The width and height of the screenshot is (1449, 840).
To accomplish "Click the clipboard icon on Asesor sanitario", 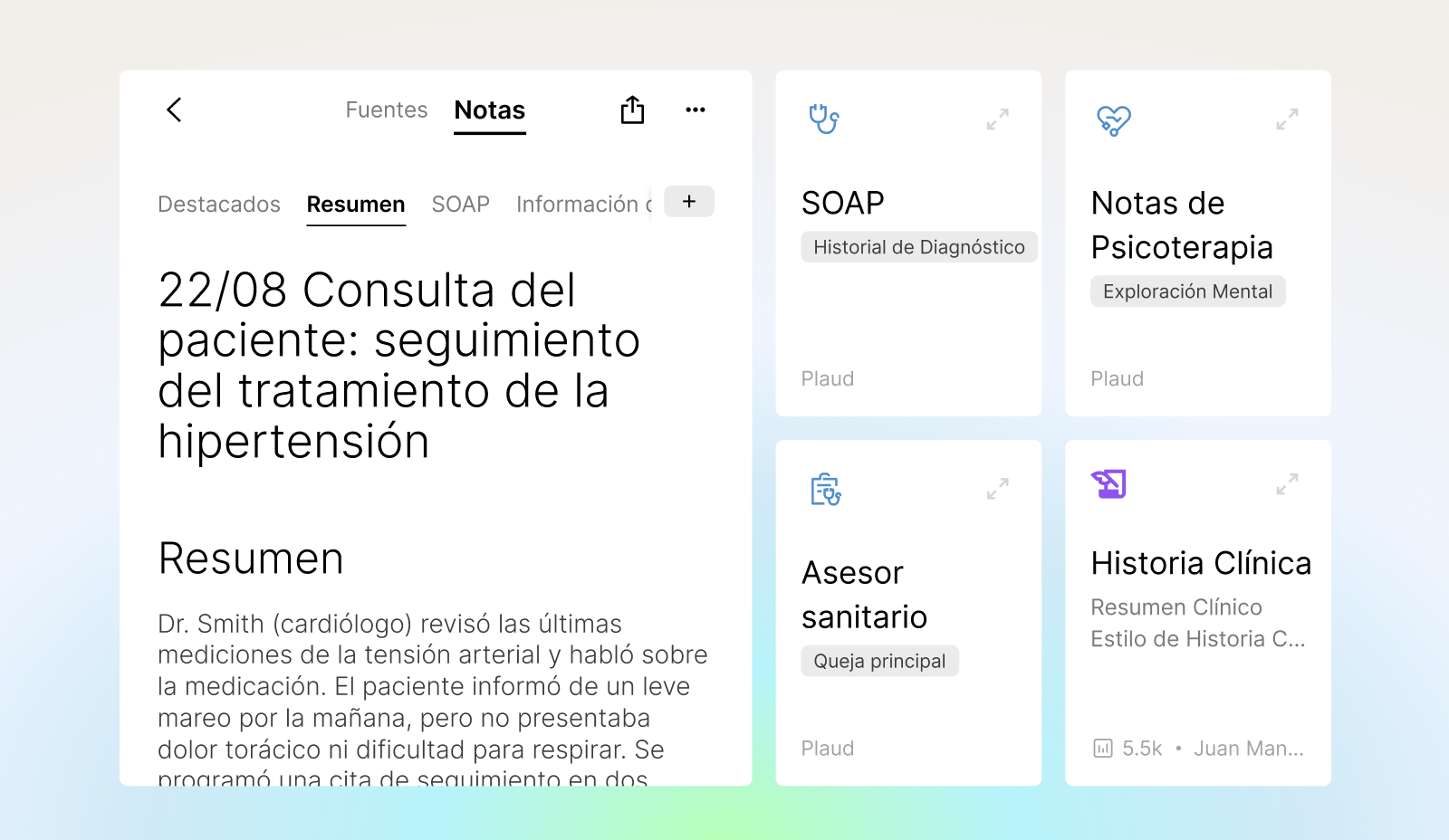I will (825, 489).
